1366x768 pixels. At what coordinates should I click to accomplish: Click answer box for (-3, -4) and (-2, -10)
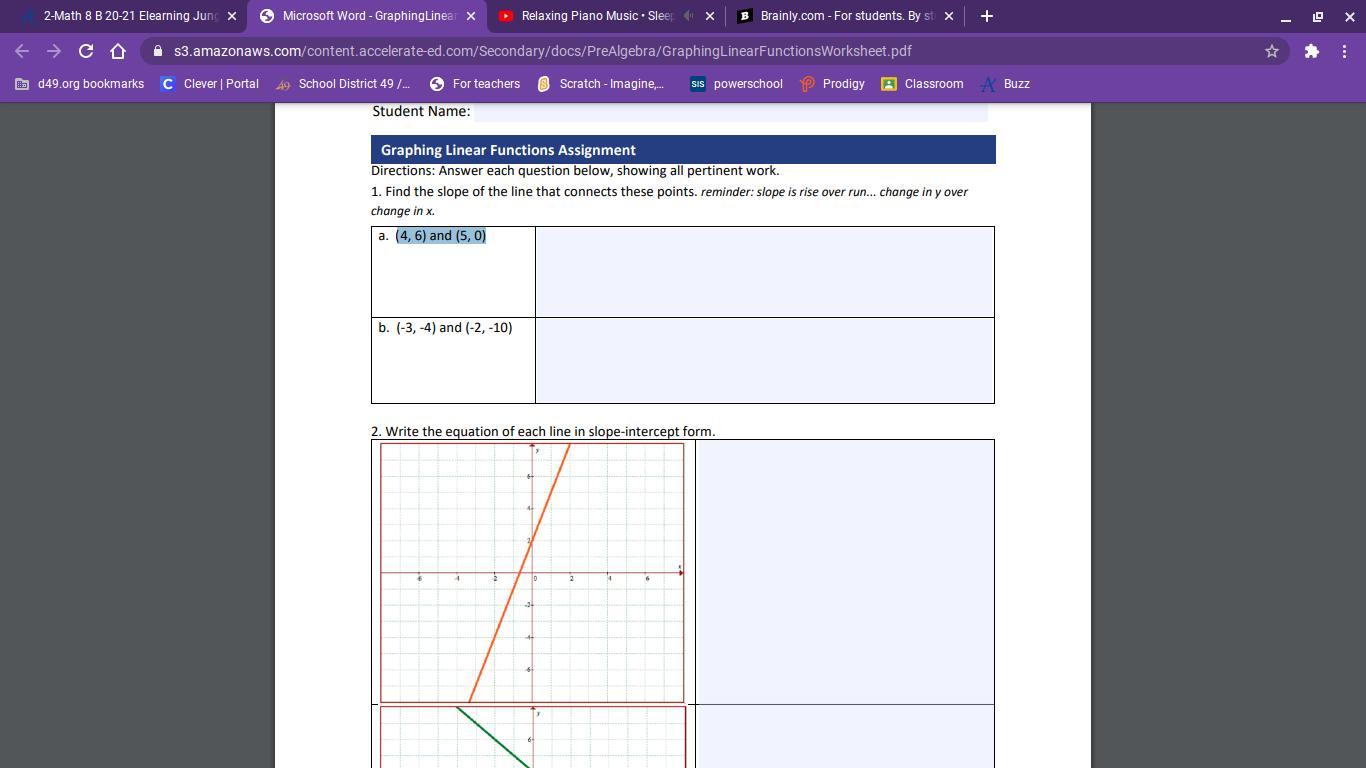[765, 361]
